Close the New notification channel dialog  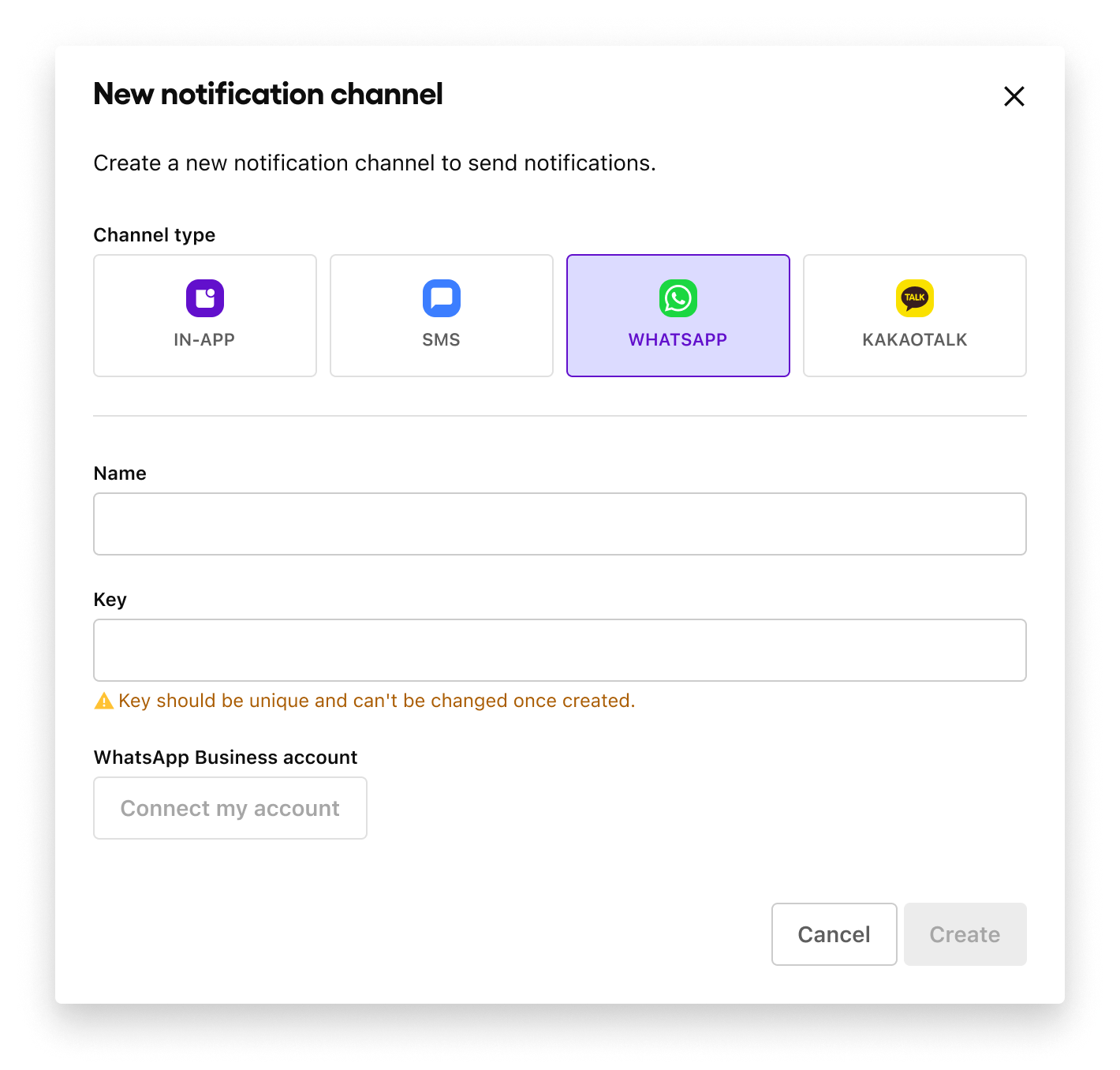[1014, 96]
